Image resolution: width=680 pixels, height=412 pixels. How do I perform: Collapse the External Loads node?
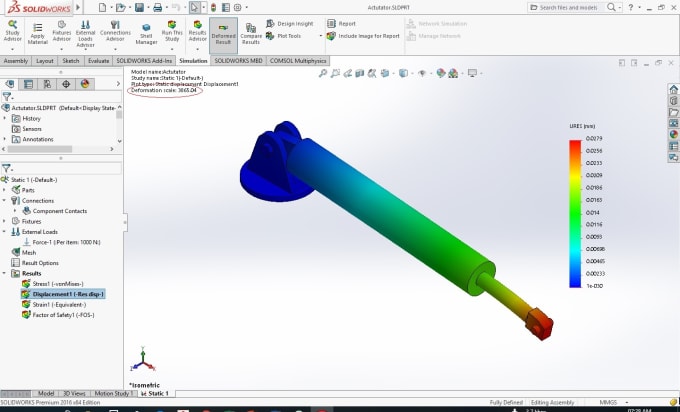tap(4, 232)
